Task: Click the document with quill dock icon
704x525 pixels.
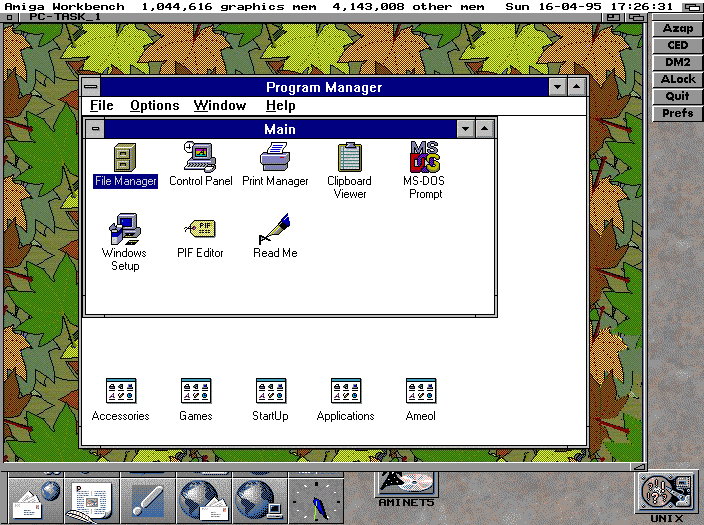Action: (92, 500)
